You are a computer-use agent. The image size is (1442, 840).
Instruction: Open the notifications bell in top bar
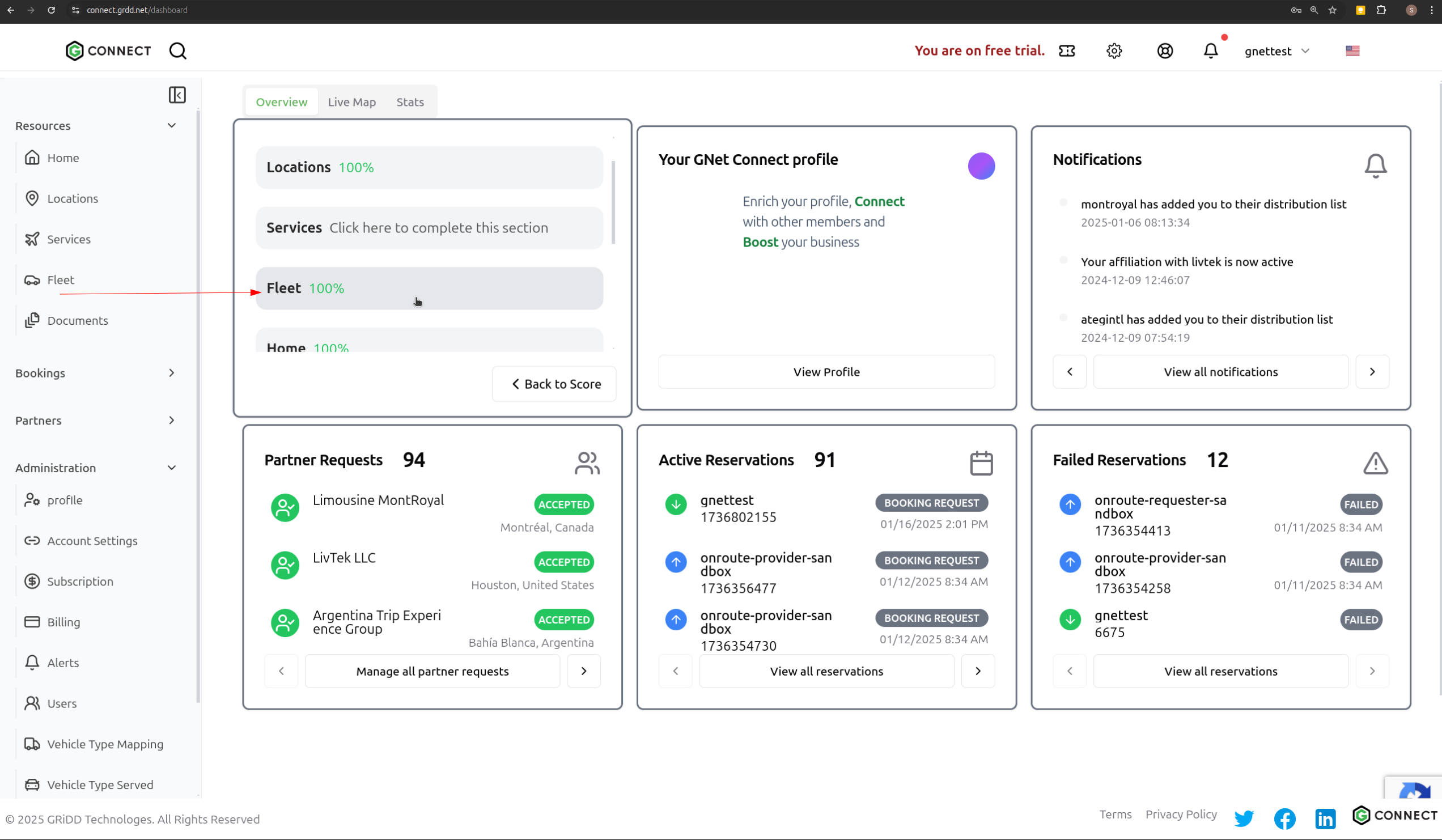(1210, 51)
